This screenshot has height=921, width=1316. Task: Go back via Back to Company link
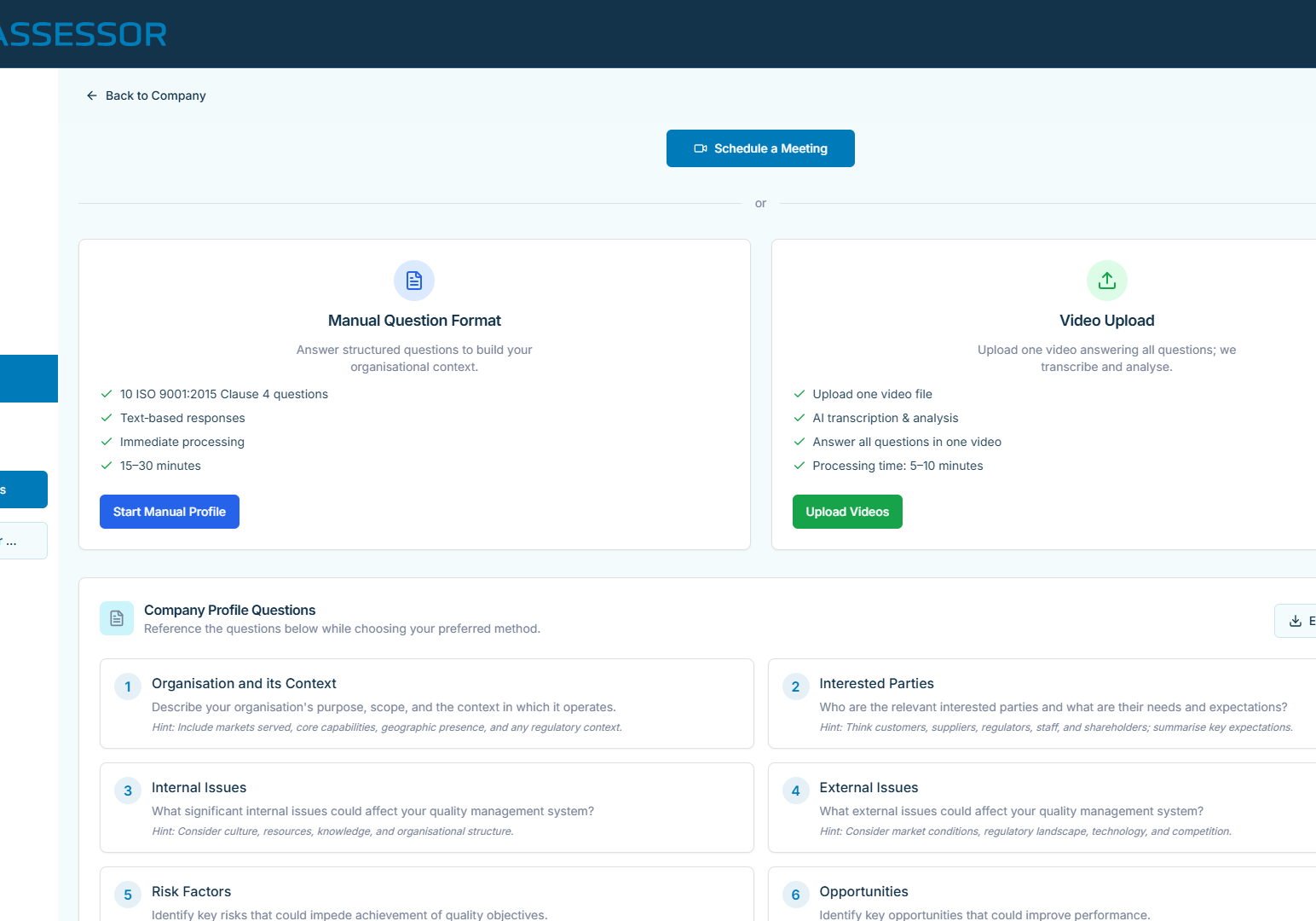[155, 96]
